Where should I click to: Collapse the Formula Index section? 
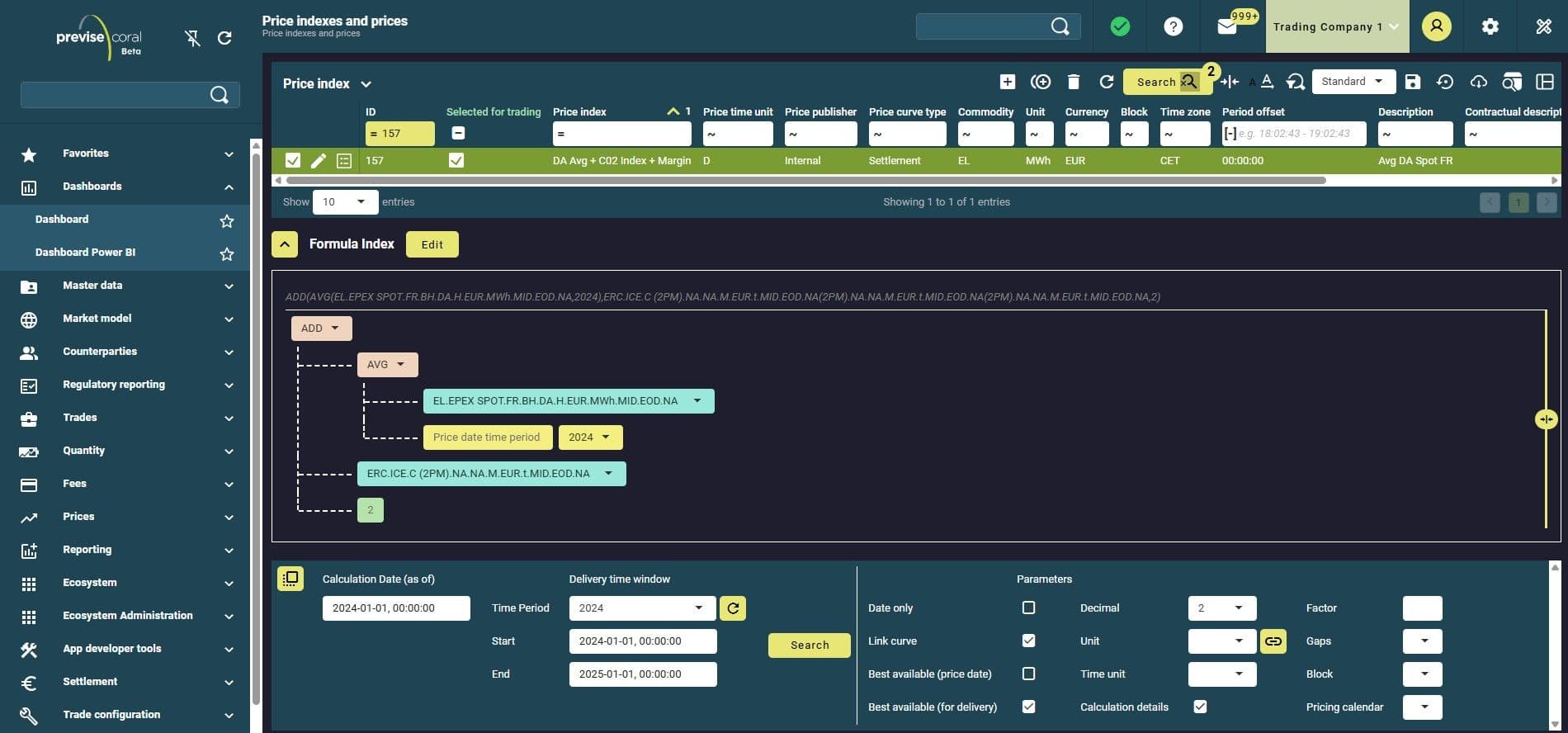[x=285, y=244]
